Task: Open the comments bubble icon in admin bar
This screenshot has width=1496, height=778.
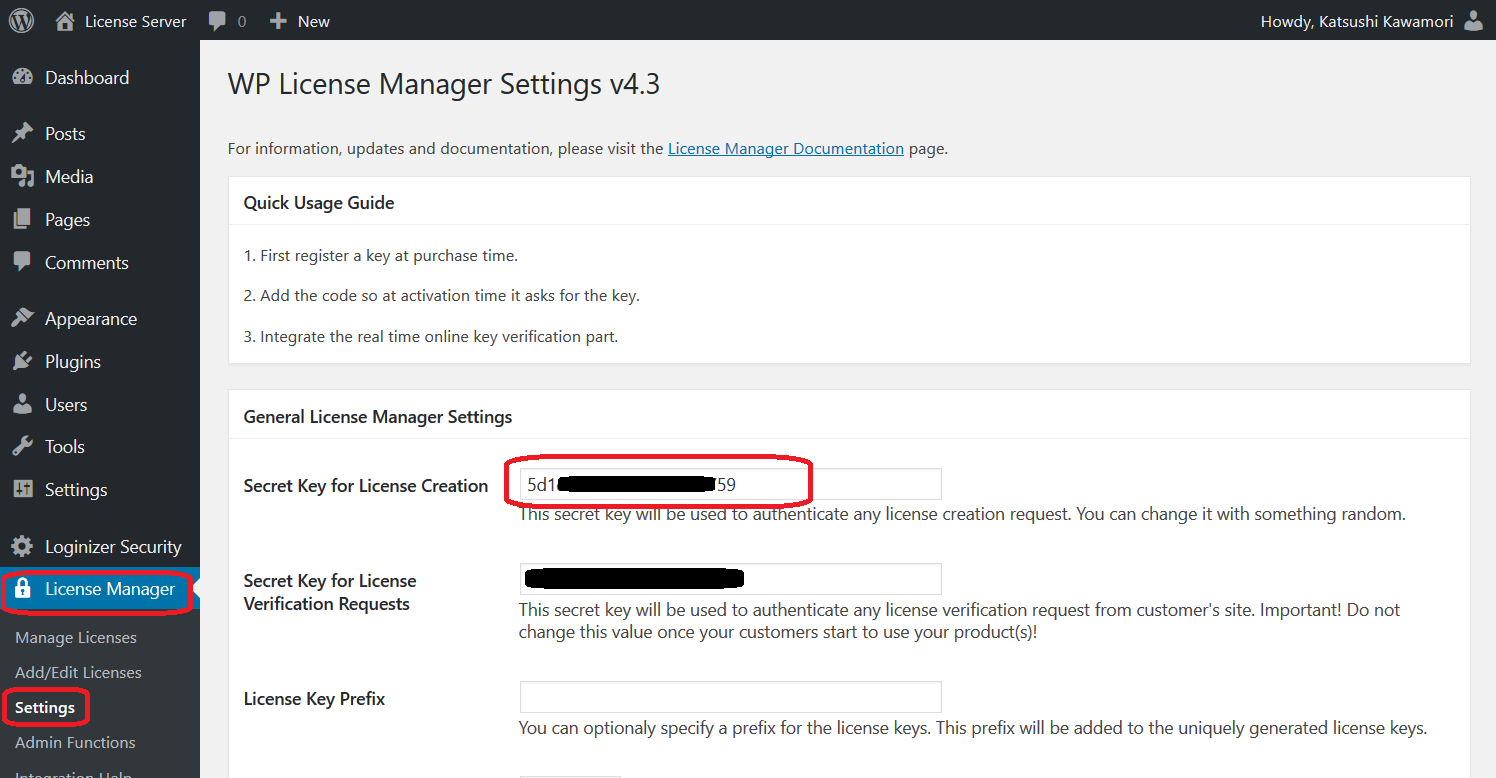Action: point(217,21)
